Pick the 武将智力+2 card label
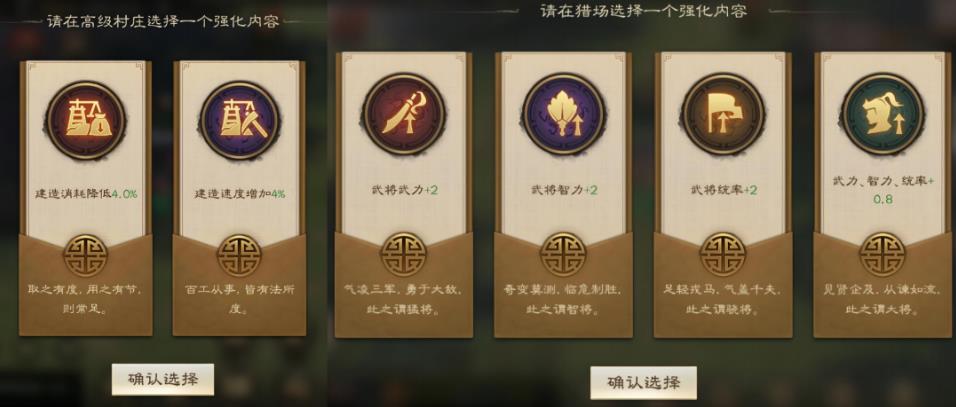 point(564,190)
